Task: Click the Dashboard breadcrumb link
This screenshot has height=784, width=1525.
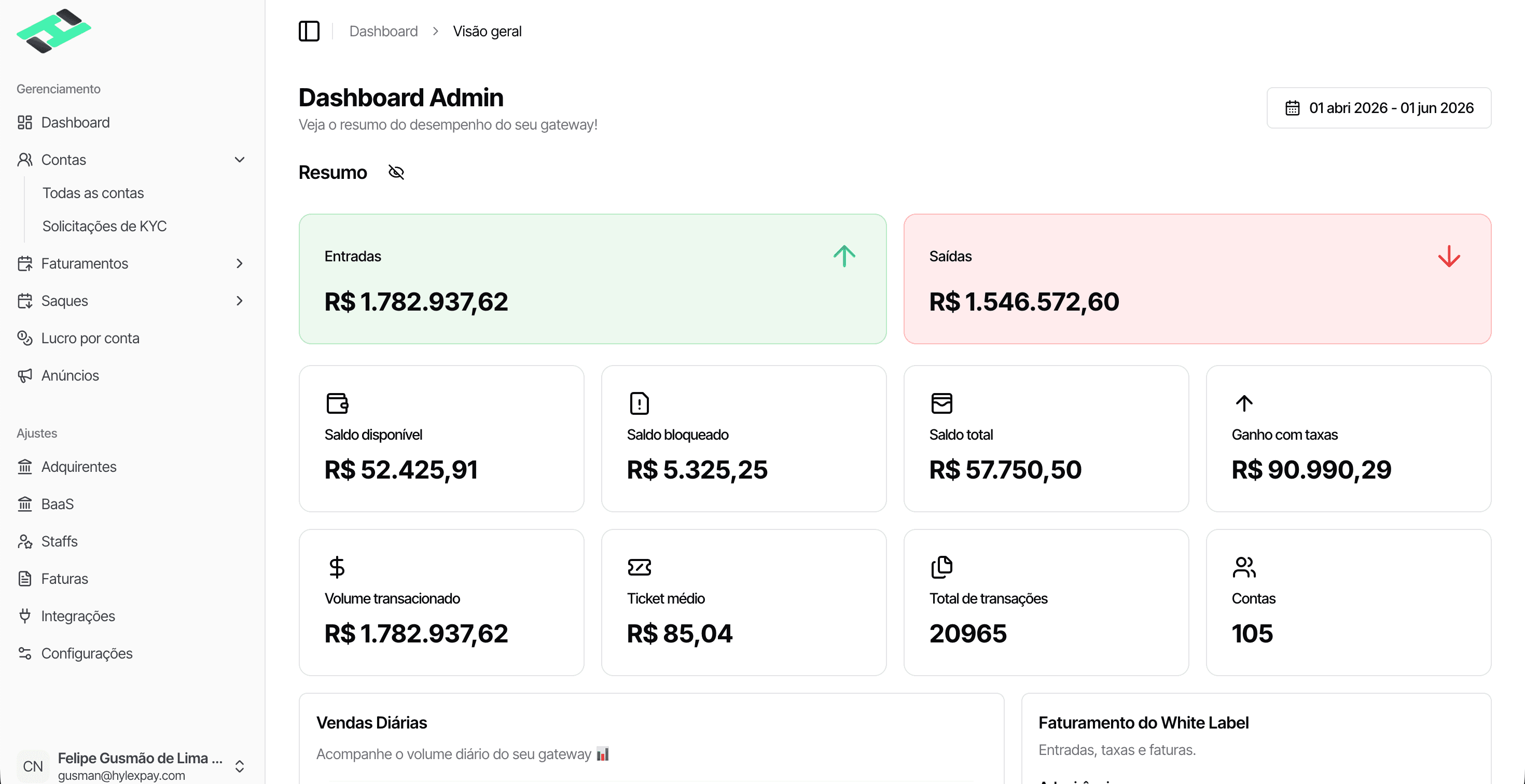Action: pyautogui.click(x=383, y=31)
